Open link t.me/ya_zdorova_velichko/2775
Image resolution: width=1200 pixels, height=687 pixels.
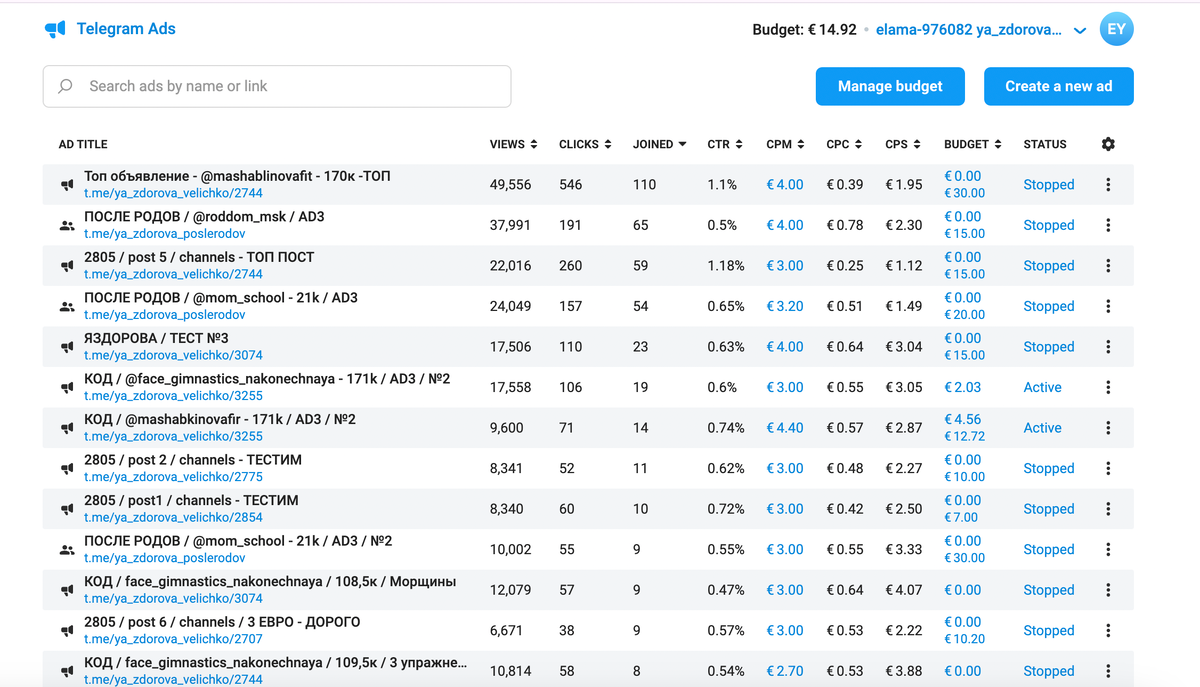tap(173, 477)
